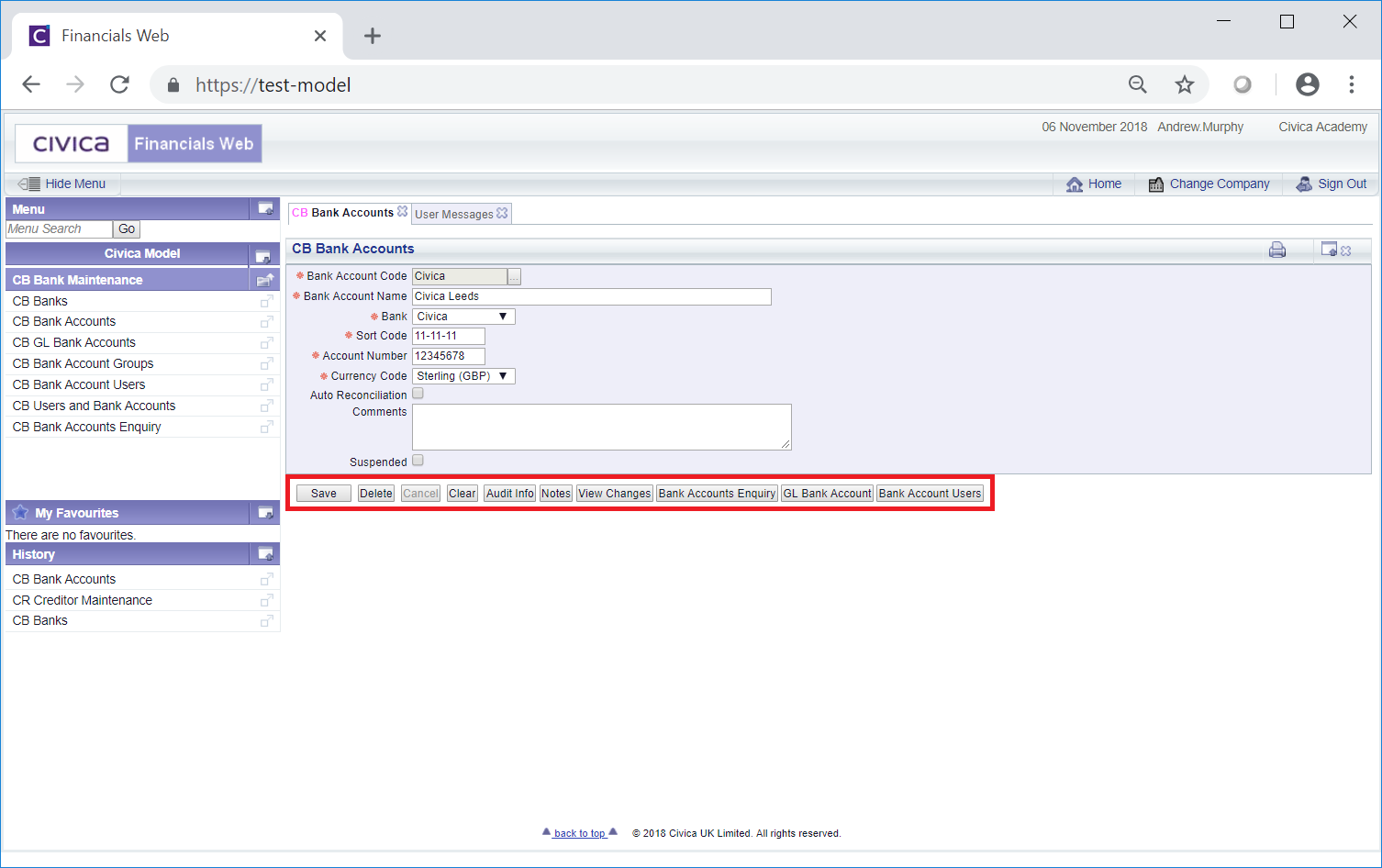This screenshot has width=1382, height=868.
Task: Click the View Changes button
Action: 615,494
